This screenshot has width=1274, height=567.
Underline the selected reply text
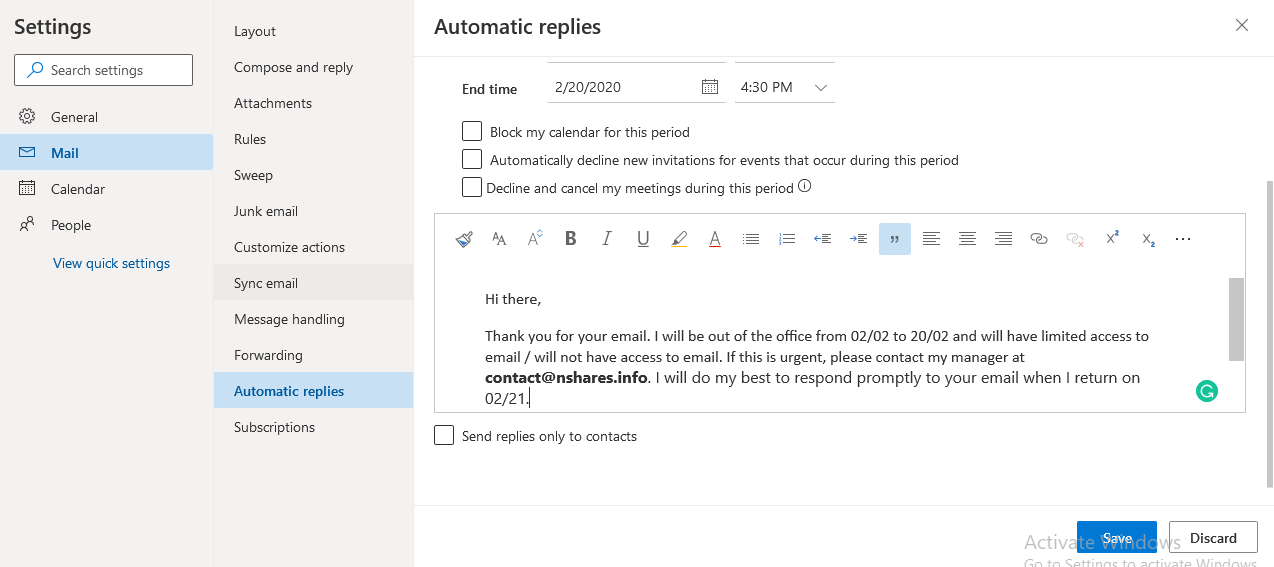tap(643, 239)
